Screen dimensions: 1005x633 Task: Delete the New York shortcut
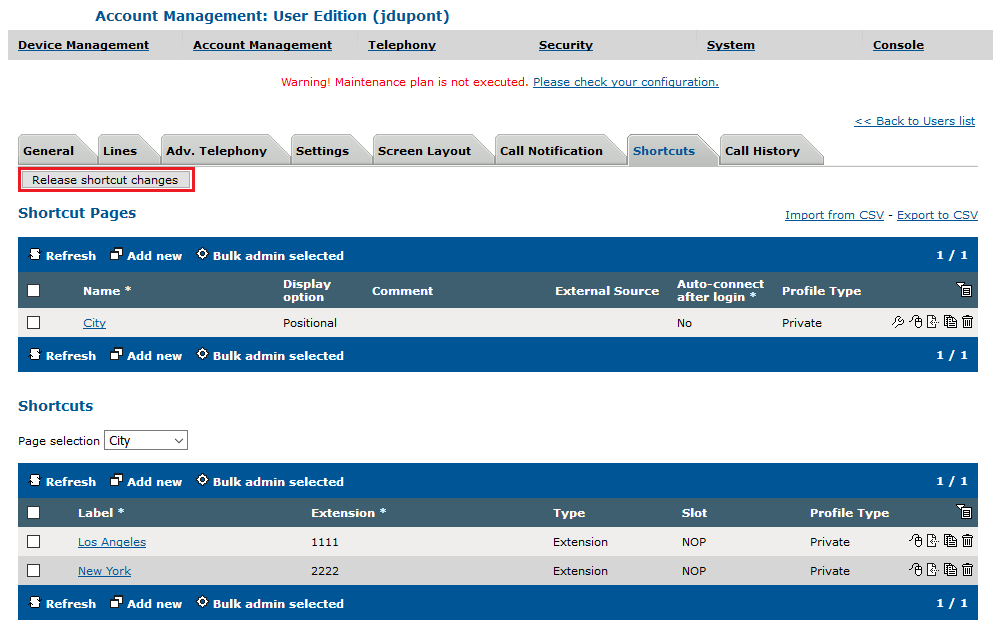[x=968, y=570]
